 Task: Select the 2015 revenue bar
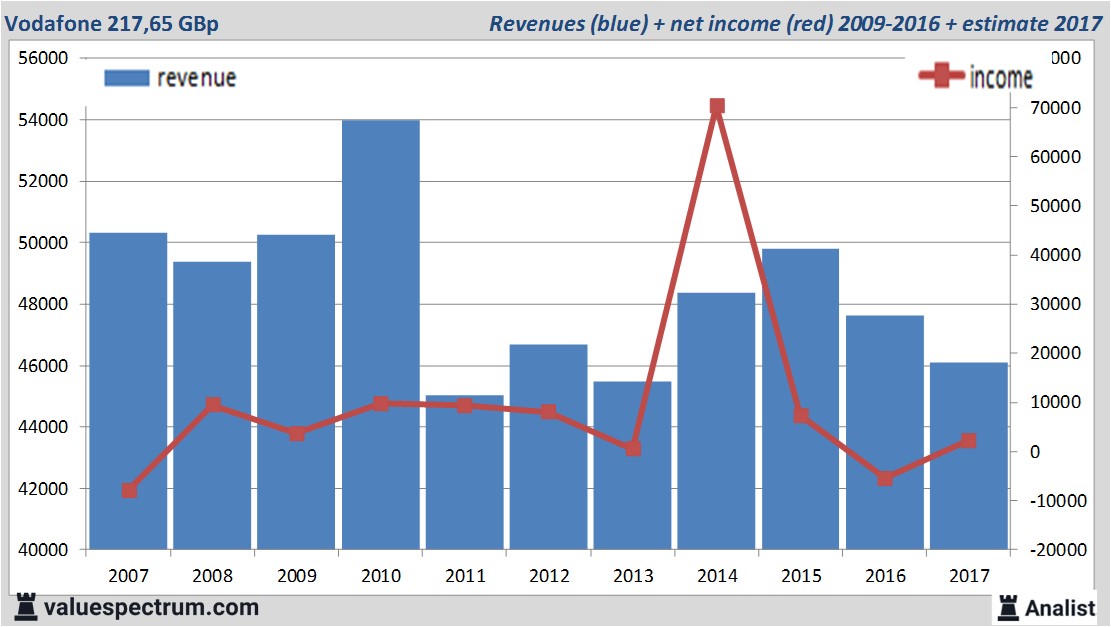[x=801, y=399]
